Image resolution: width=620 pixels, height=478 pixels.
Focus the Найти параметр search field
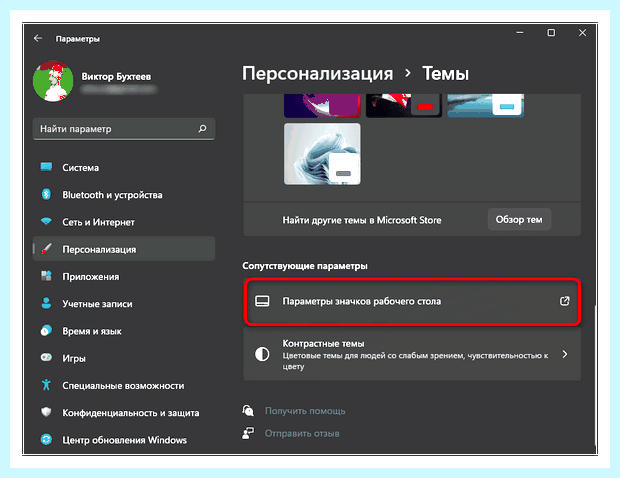coord(124,128)
